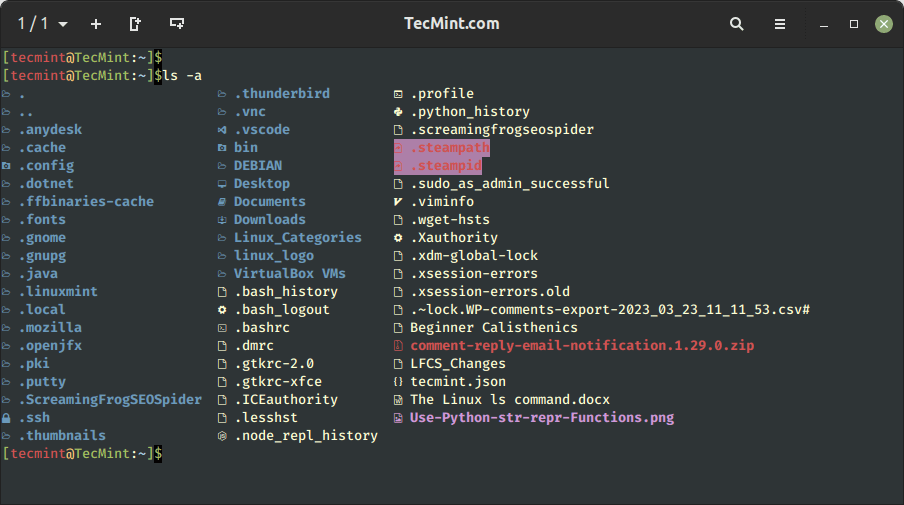Click the desktop icon beside Desktop folder

pos(222,184)
